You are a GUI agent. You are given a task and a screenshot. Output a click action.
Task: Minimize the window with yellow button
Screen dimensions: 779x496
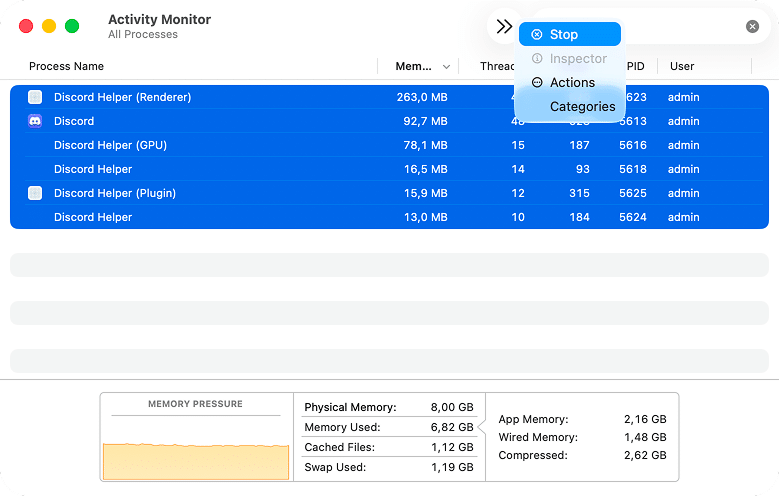(49, 26)
